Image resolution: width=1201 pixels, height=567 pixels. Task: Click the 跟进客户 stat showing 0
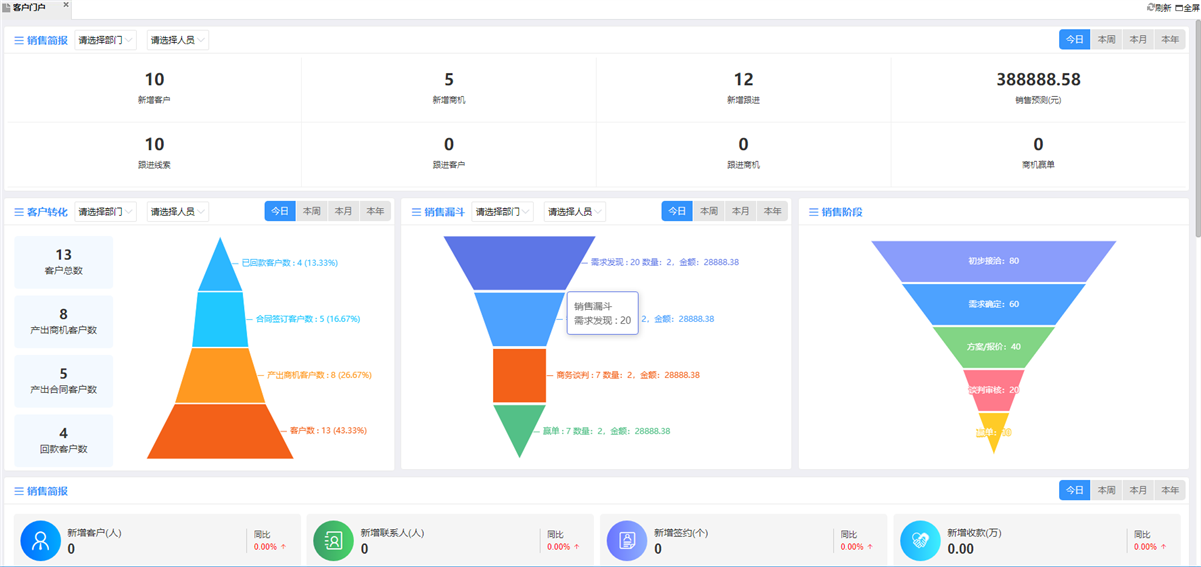pos(449,152)
